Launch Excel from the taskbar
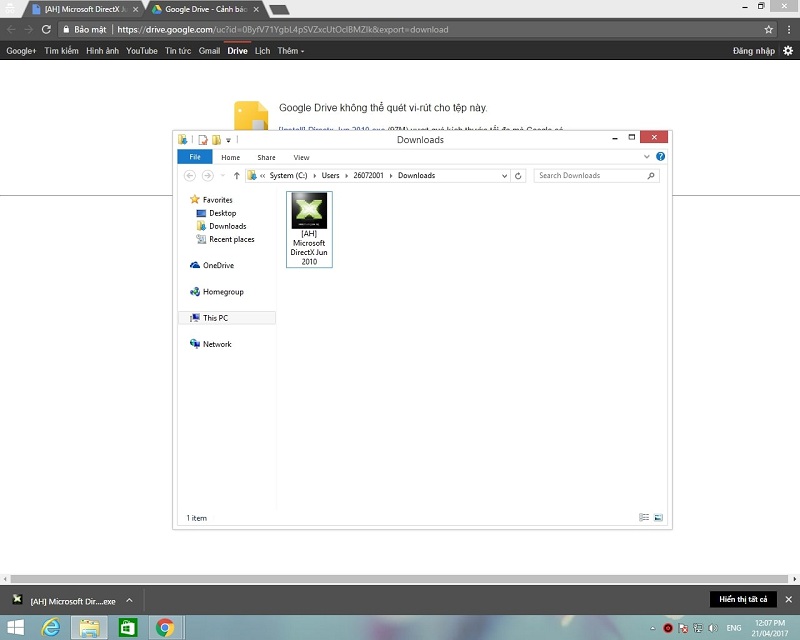This screenshot has width=800, height=640. click(128, 627)
